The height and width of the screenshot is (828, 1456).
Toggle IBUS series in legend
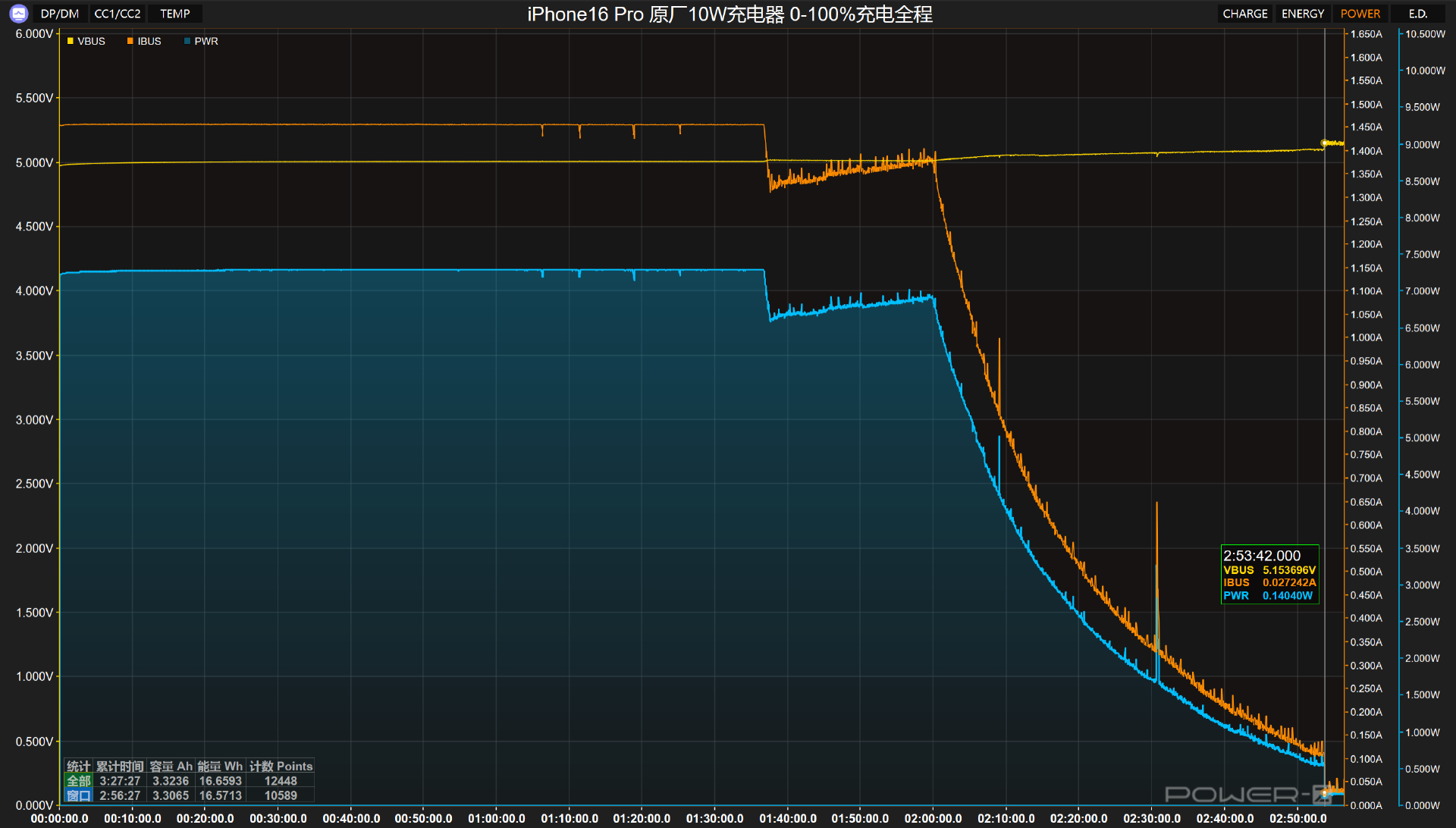(144, 41)
